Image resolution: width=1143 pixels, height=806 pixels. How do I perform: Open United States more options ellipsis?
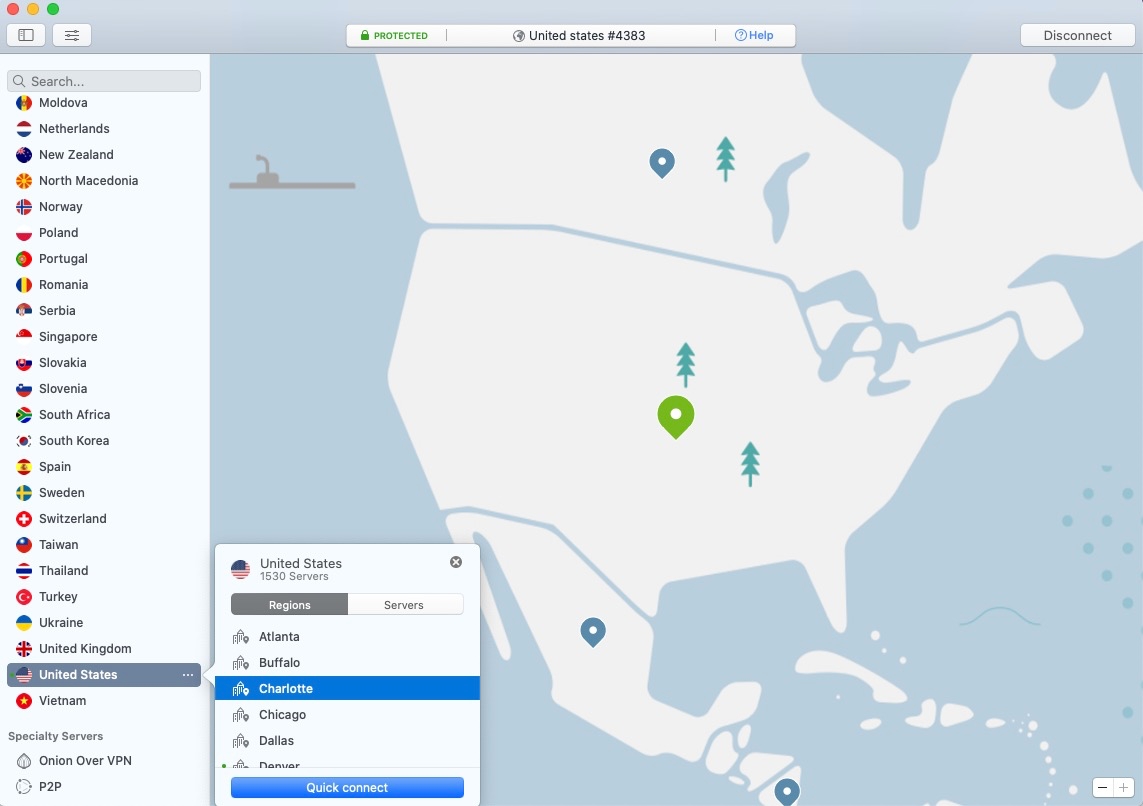tap(188, 675)
